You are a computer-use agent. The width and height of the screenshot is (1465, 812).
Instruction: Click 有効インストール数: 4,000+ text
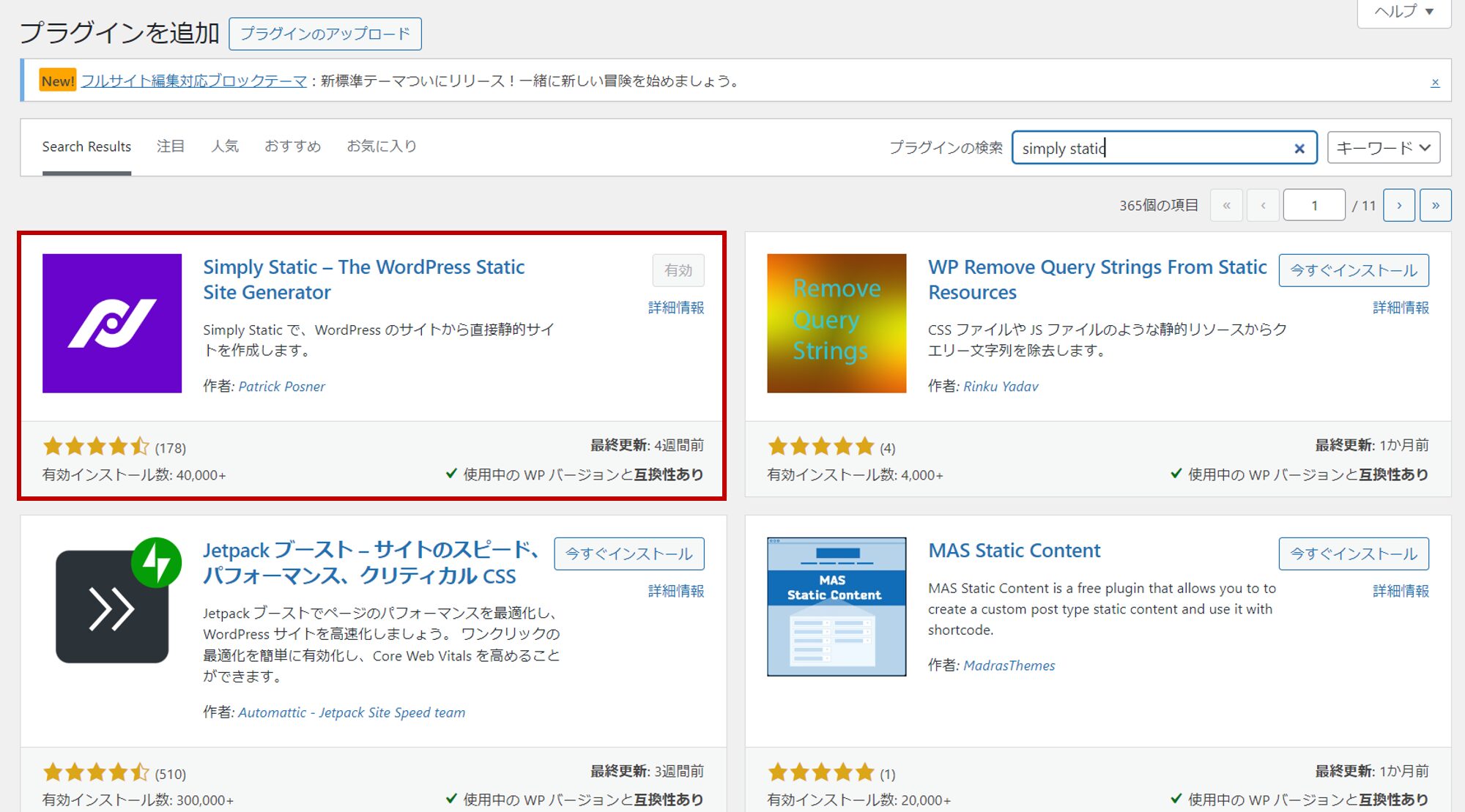(x=855, y=475)
